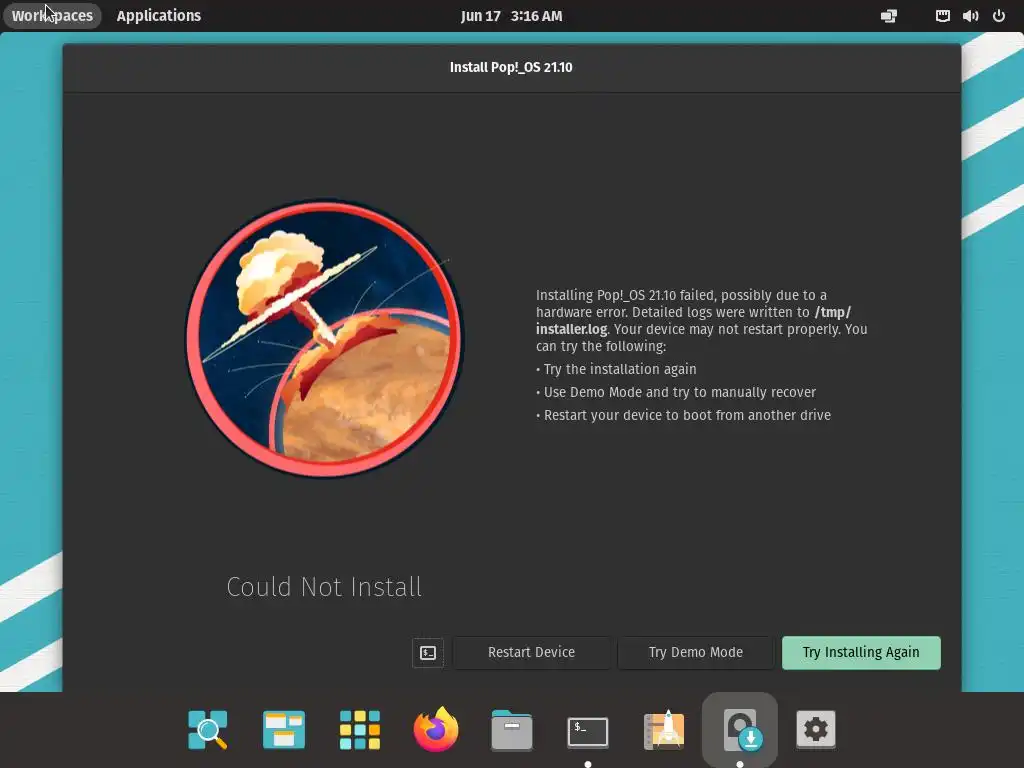This screenshot has width=1024, height=768.
Task: Launch the search launcher from the dock
Action: click(208, 729)
